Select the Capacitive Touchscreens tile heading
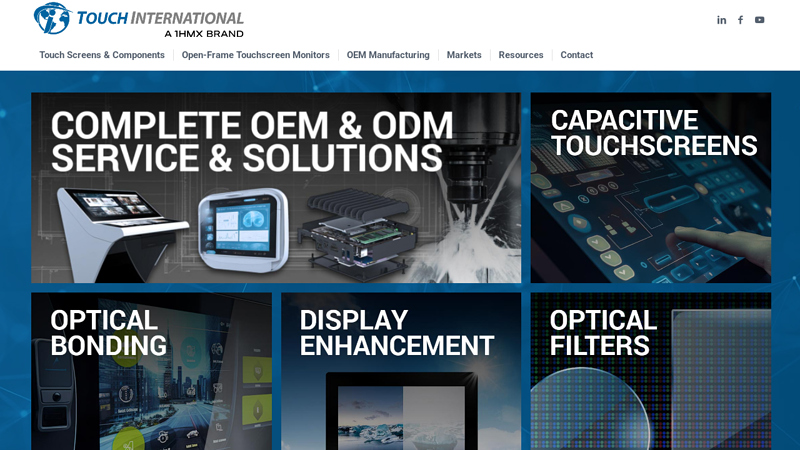Screen dimensions: 800x450 (653, 133)
